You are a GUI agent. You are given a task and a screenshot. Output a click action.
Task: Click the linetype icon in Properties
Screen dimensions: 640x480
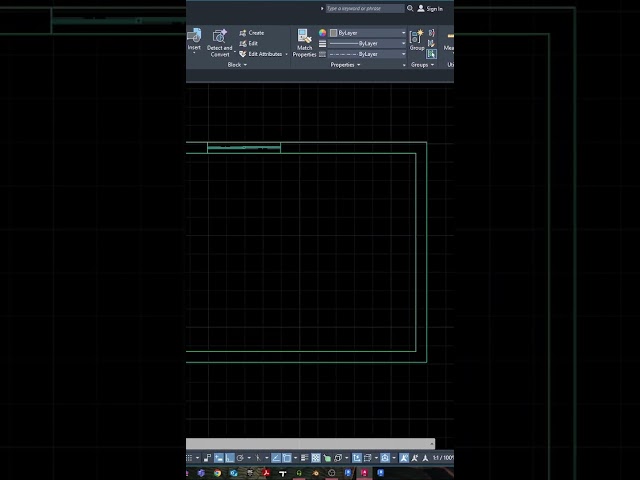pyautogui.click(x=322, y=54)
